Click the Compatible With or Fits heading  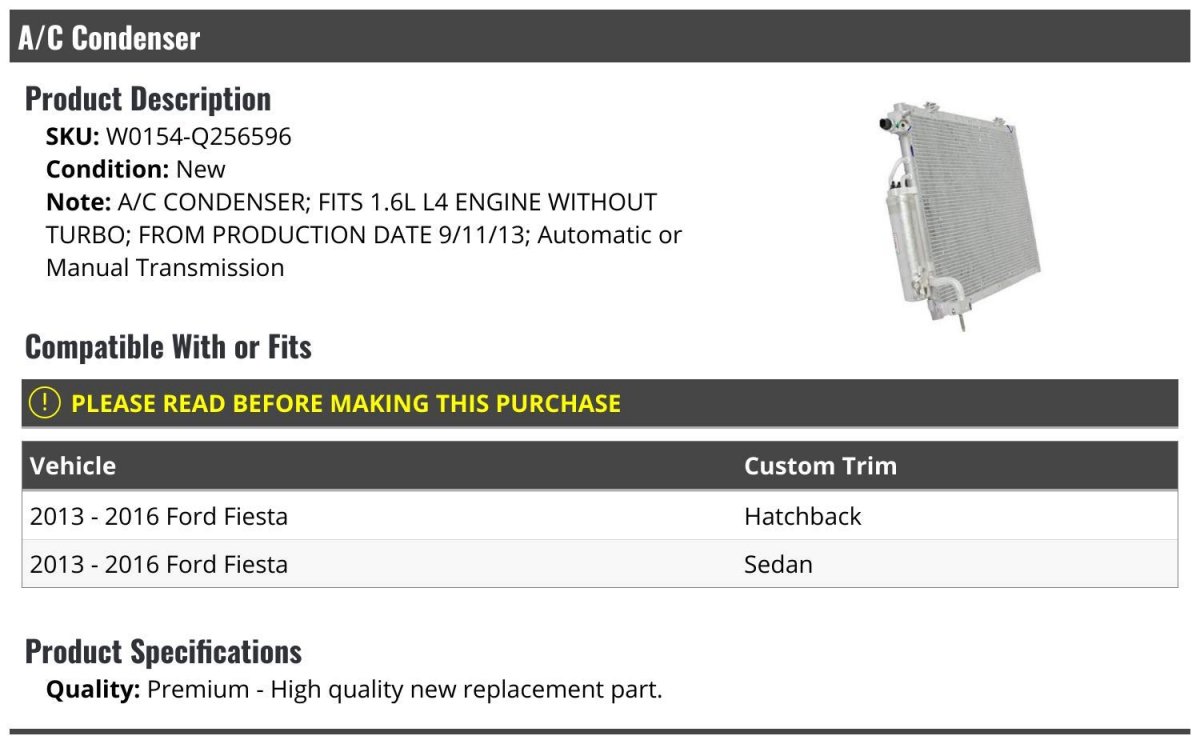pyautogui.click(x=168, y=347)
